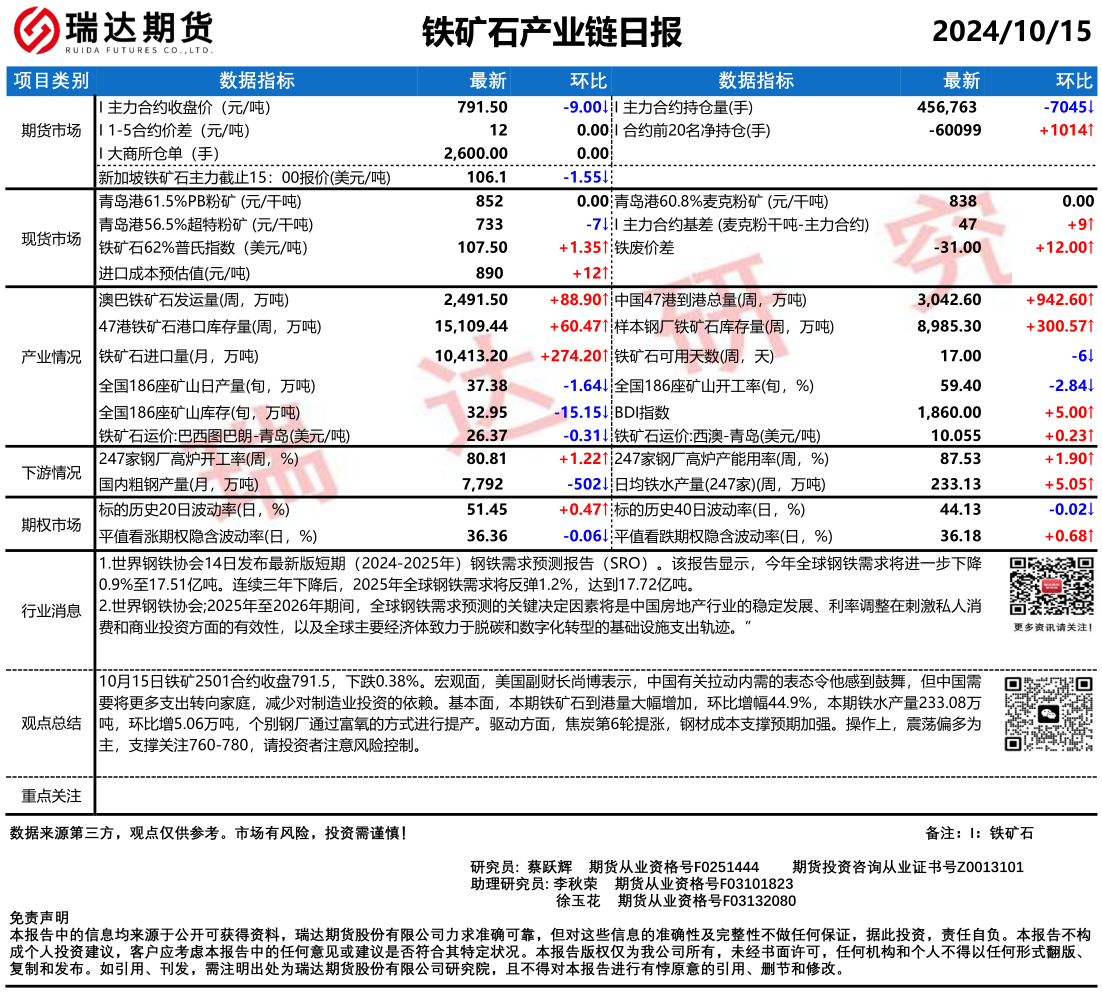This screenshot has width=1102, height=992.
Task: Click the 重点关注 row label
Action: 52,796
